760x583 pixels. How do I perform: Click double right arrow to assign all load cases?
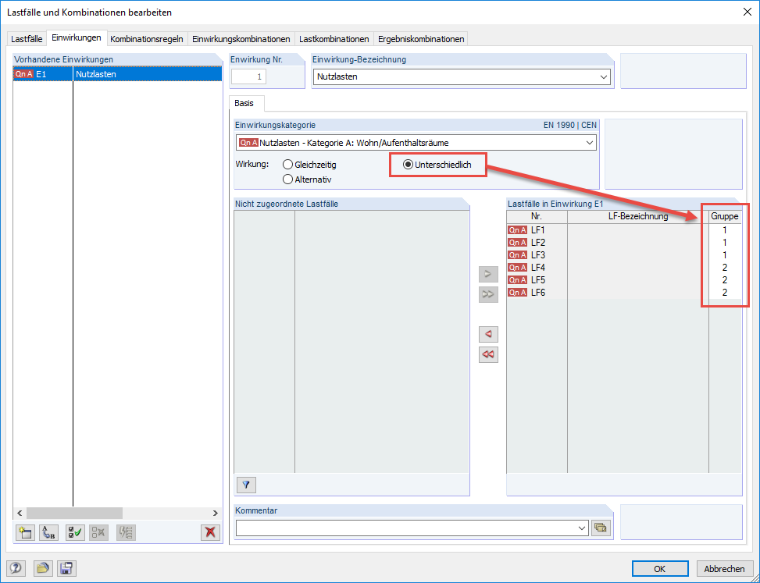(488, 294)
